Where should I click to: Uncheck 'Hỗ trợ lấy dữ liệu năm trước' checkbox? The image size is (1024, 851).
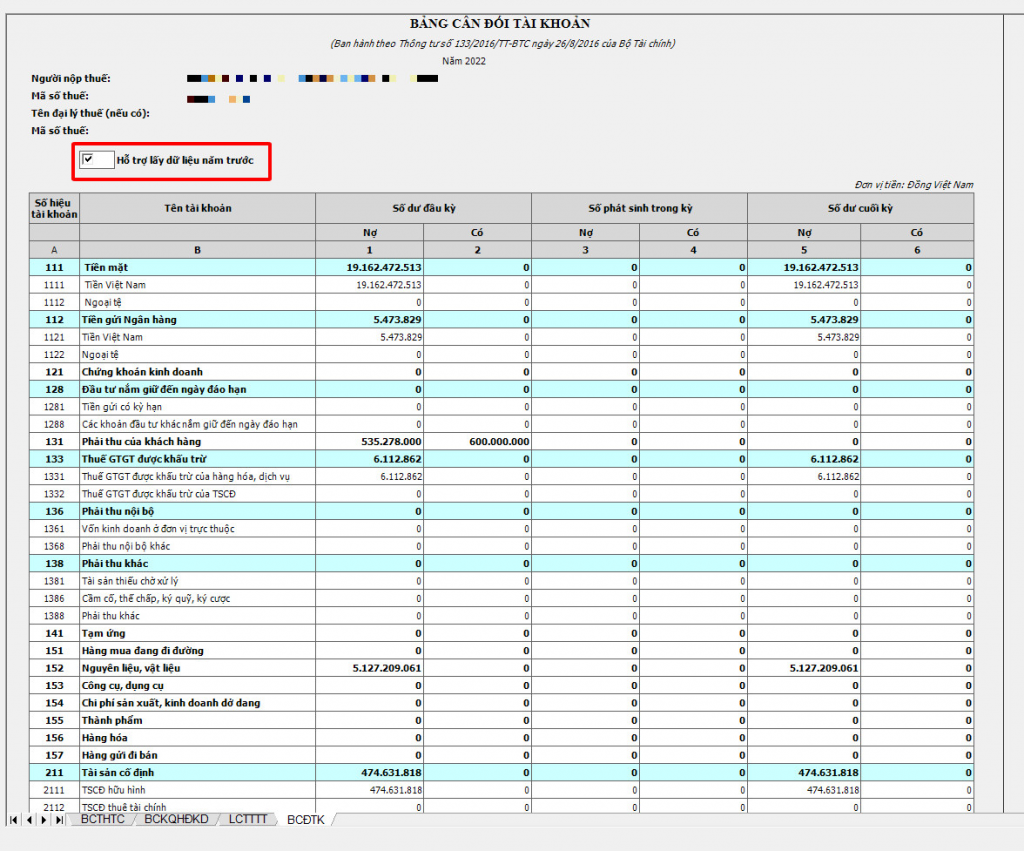coord(89,159)
